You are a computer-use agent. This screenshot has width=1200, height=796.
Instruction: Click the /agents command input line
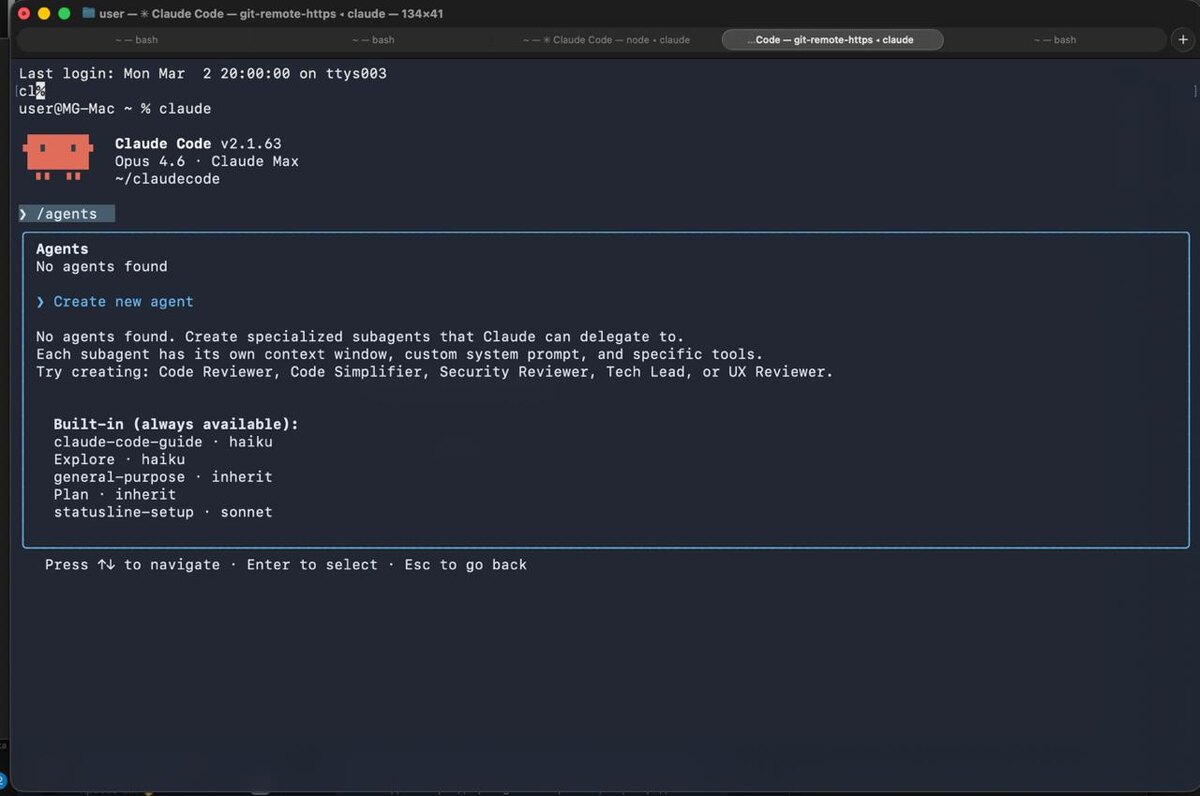coord(66,214)
